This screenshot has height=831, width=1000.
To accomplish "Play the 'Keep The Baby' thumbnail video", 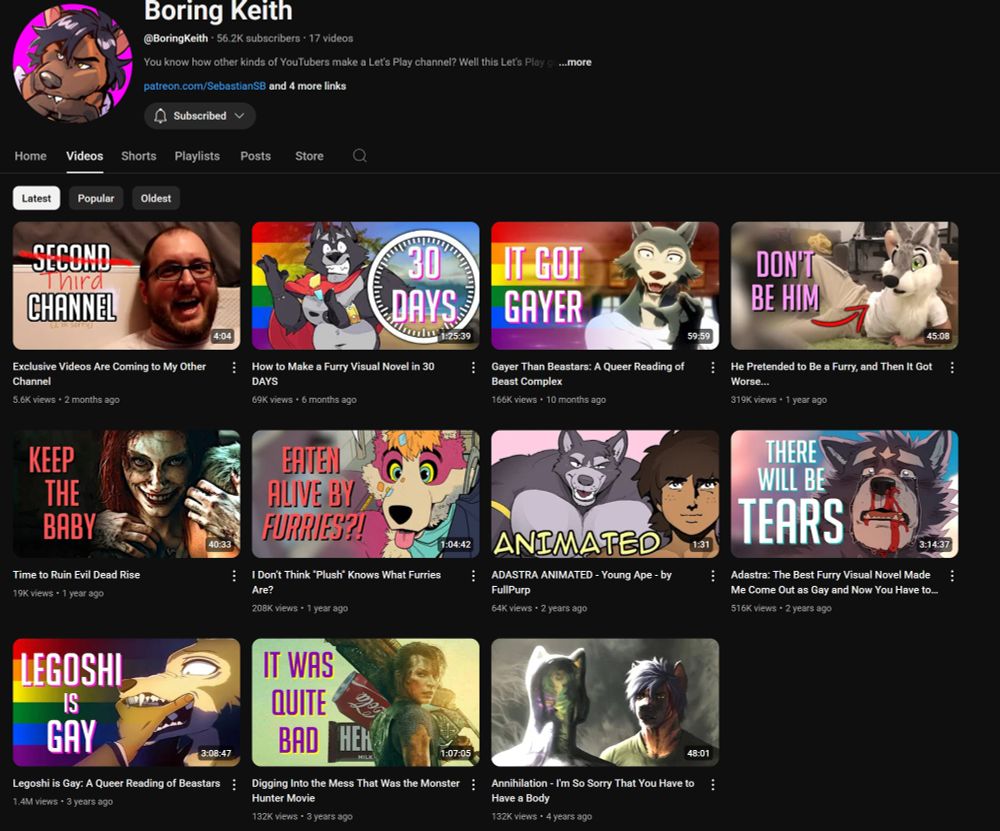I will click(126, 494).
